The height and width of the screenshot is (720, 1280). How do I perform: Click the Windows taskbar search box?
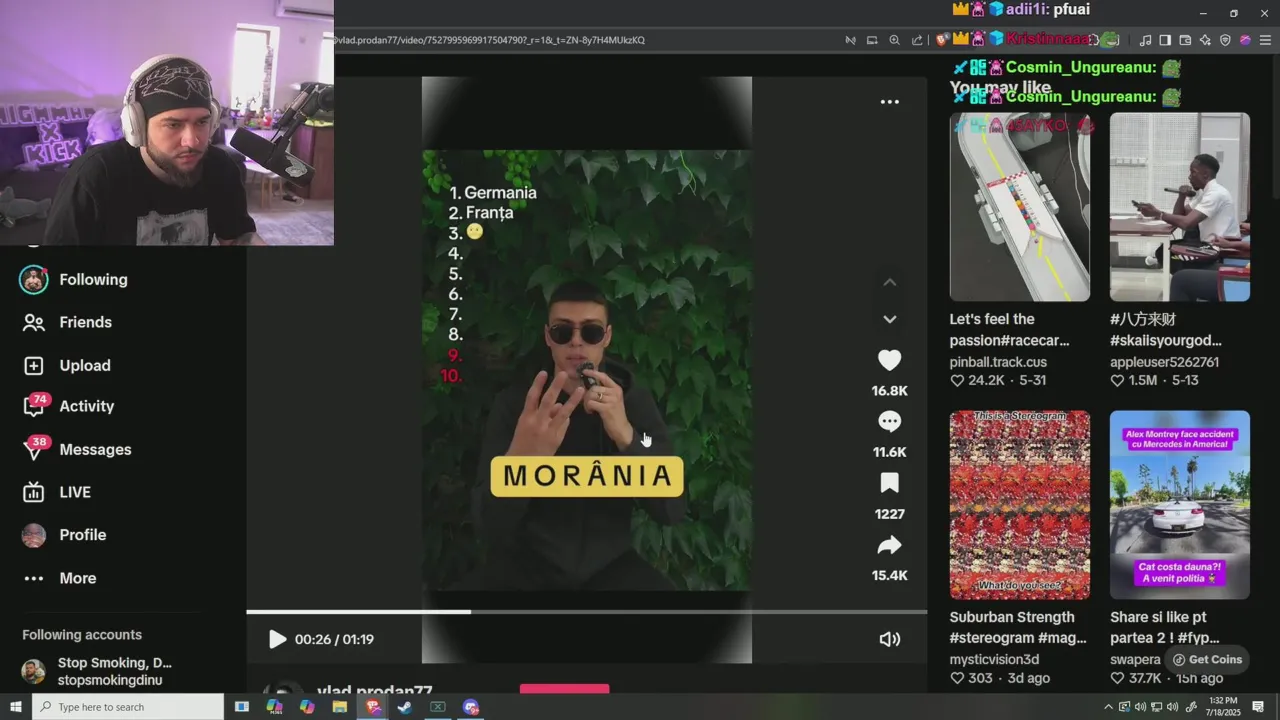click(x=128, y=707)
